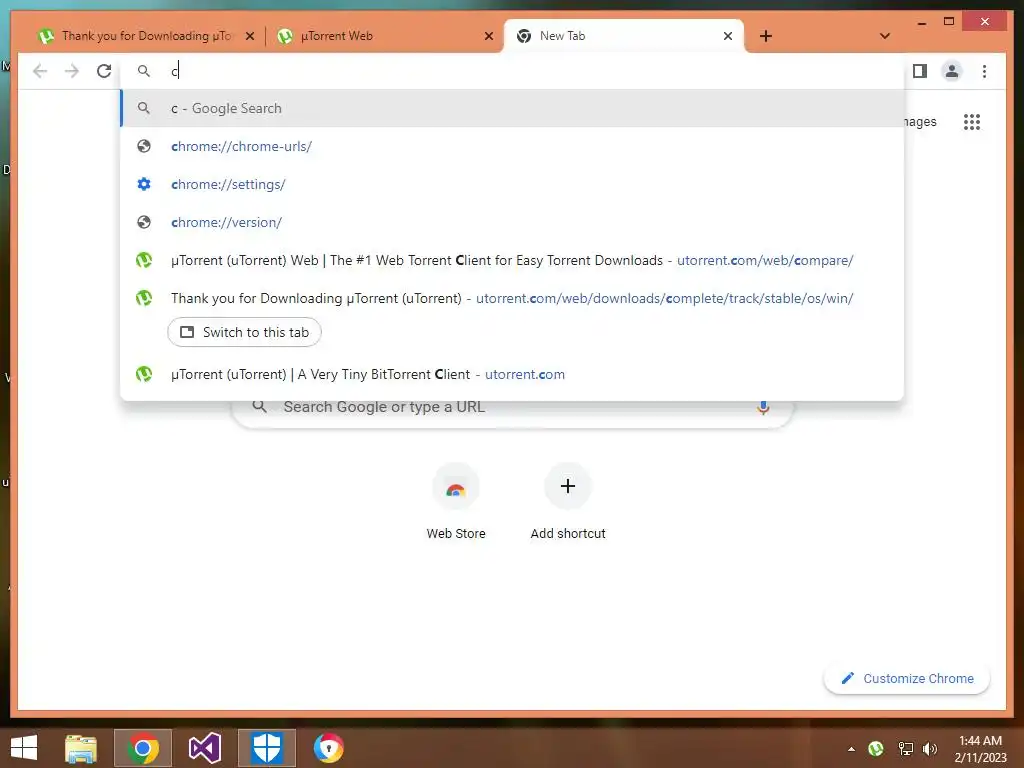Viewport: 1024px width, 768px height.
Task: Open File Explorer from the taskbar
Action: tap(81, 748)
